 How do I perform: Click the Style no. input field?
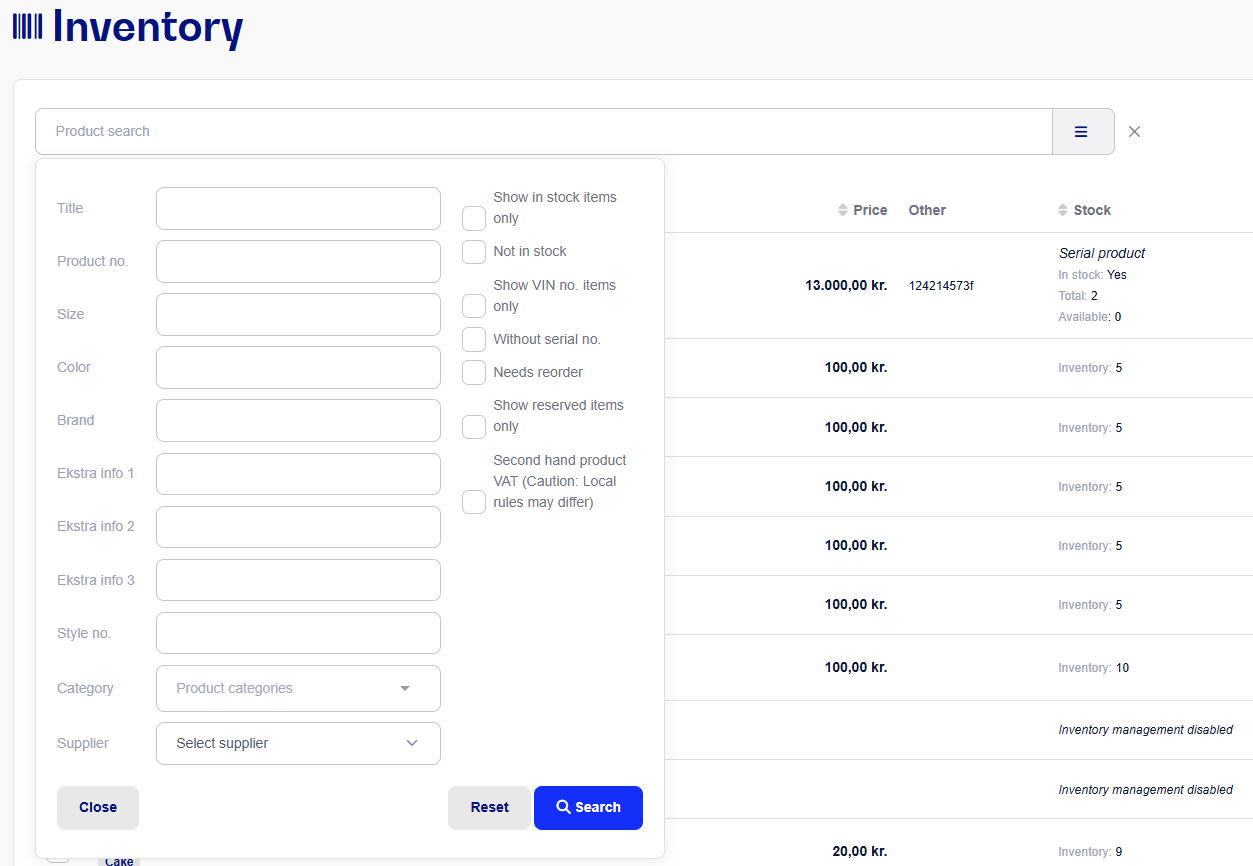pyautogui.click(x=298, y=633)
